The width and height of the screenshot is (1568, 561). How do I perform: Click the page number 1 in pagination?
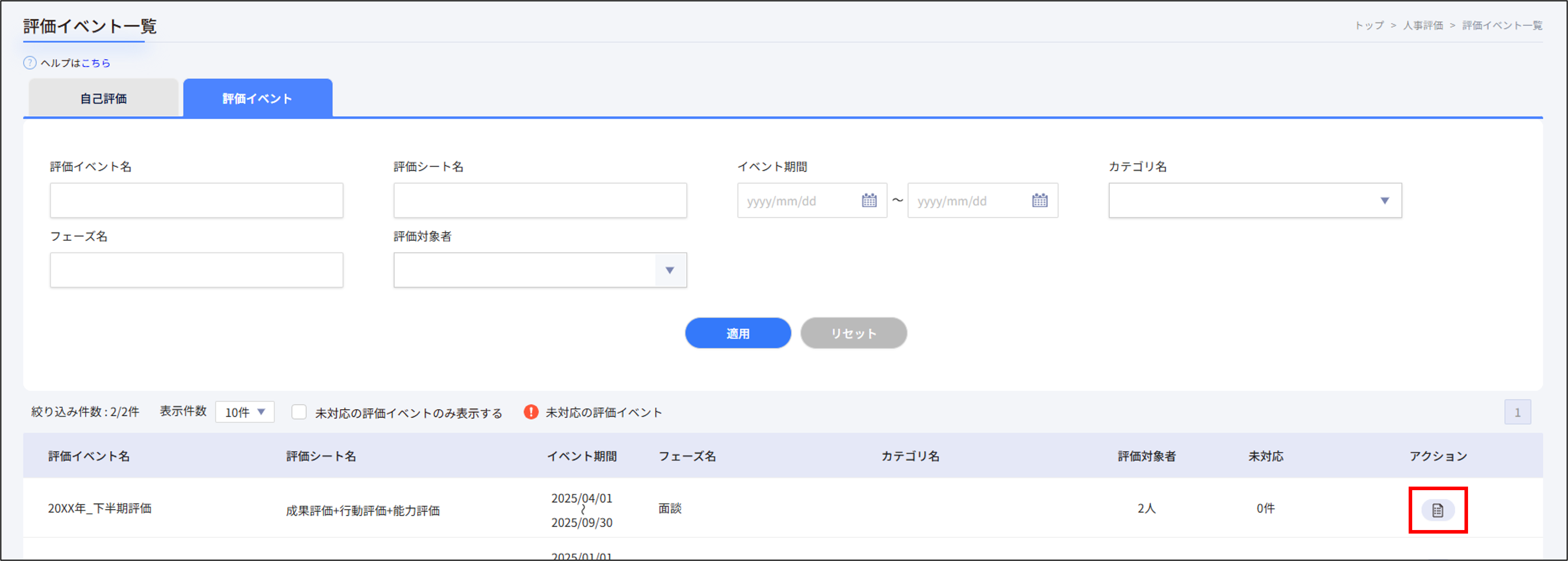(x=1519, y=412)
